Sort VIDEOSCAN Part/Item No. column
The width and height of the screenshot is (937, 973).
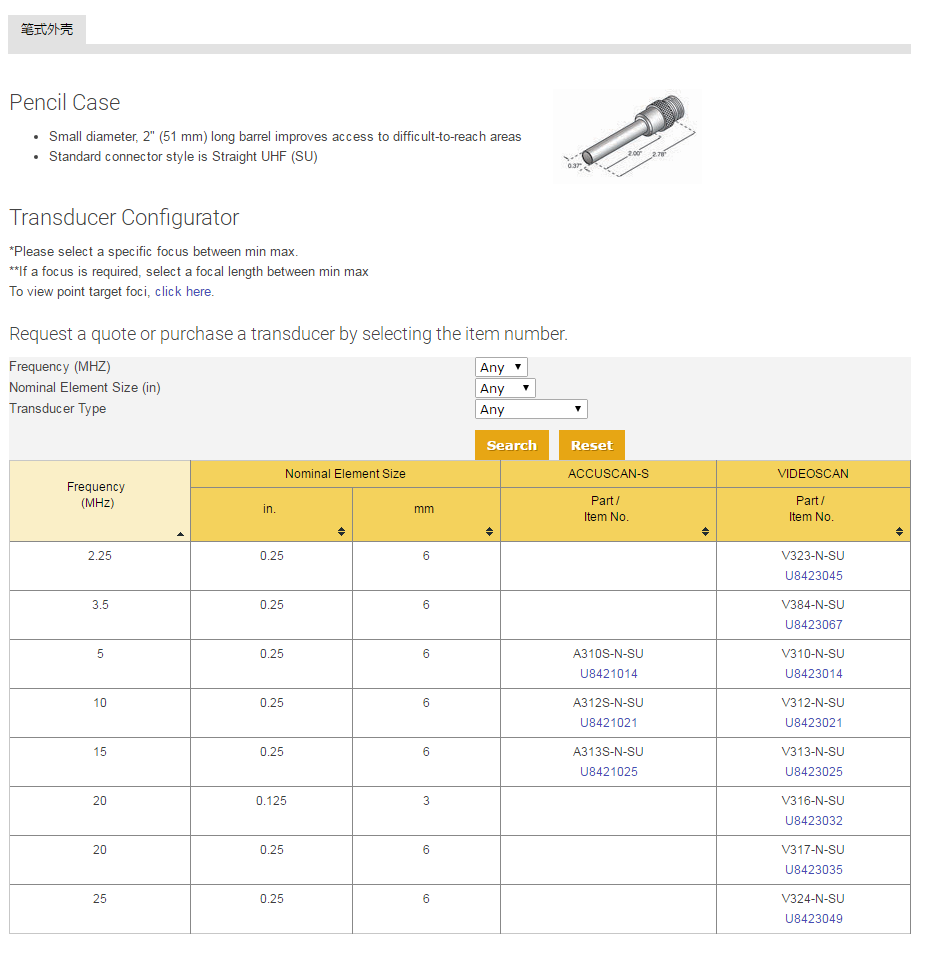[899, 532]
